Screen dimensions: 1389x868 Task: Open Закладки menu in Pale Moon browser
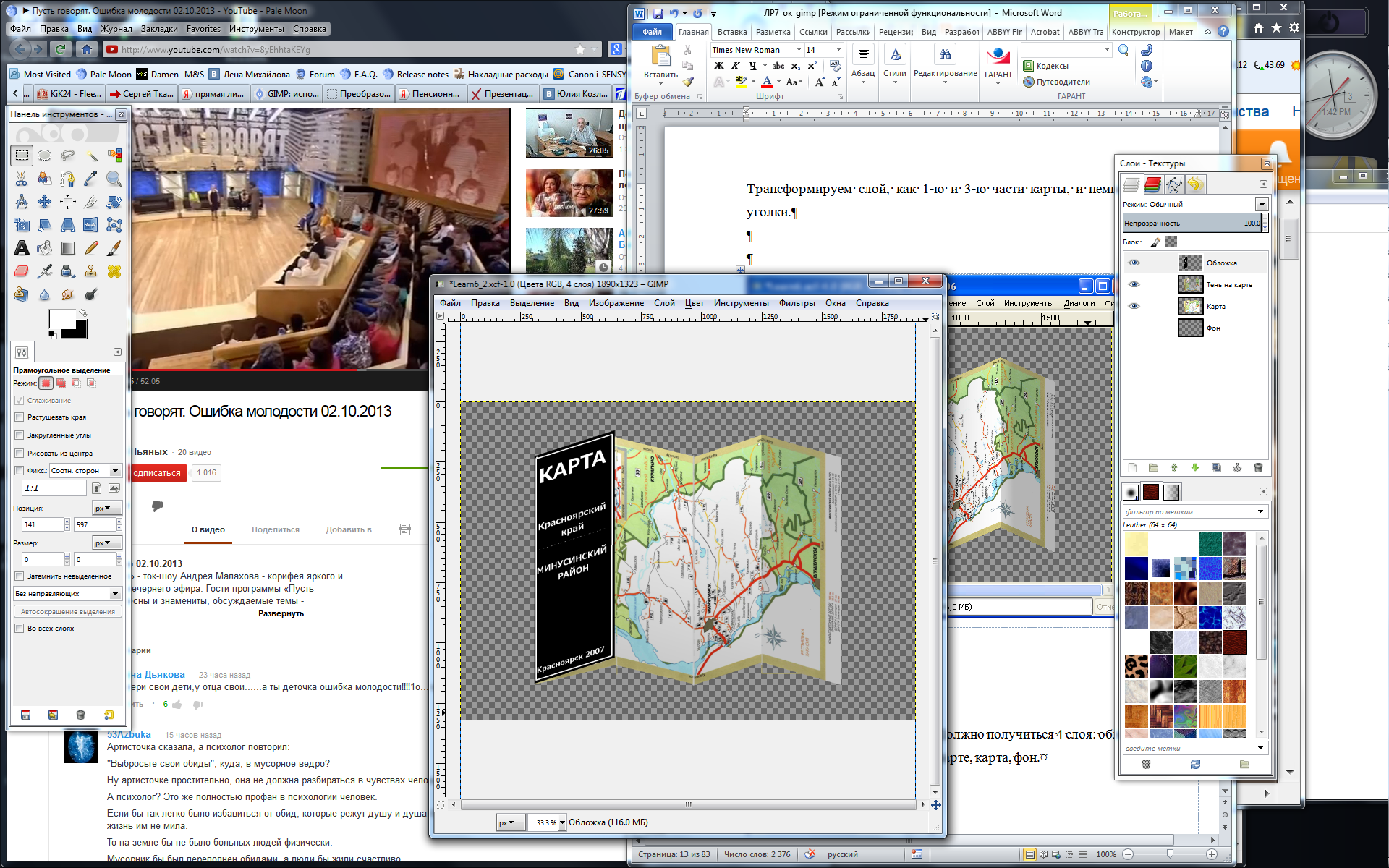(x=159, y=29)
